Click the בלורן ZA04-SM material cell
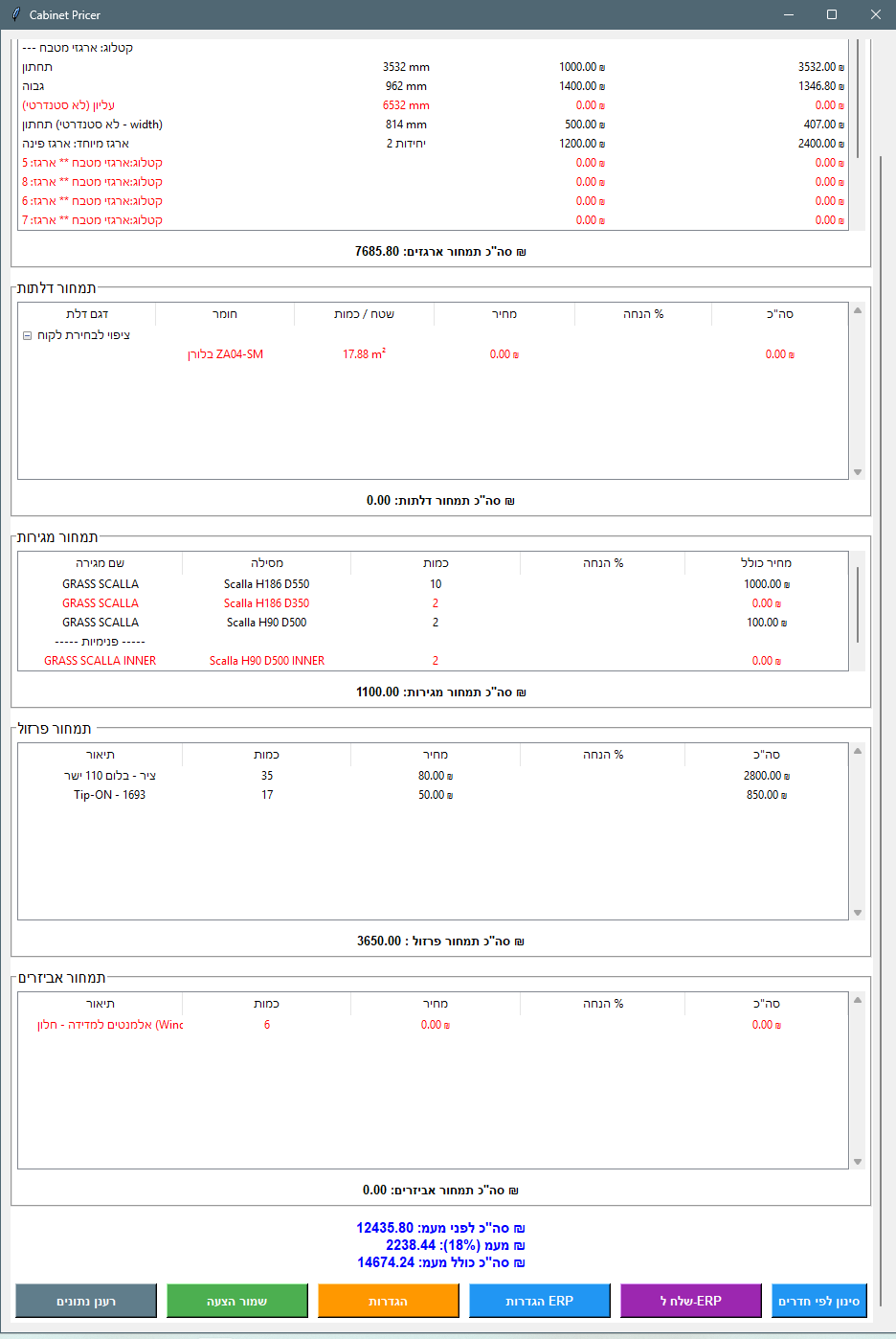 tap(225, 354)
